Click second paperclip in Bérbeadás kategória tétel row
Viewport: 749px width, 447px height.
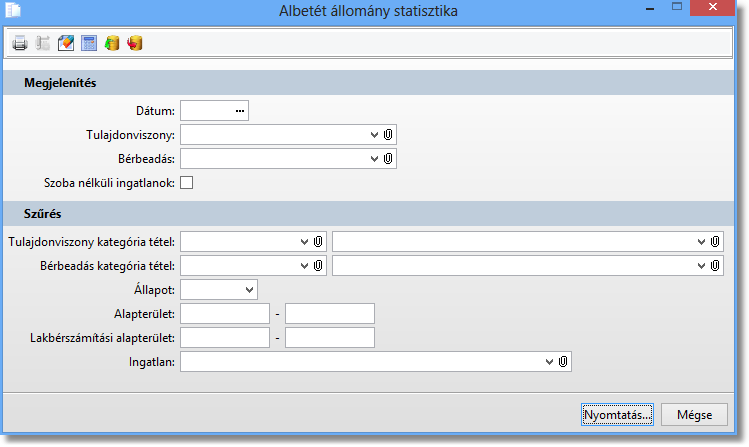click(715, 266)
